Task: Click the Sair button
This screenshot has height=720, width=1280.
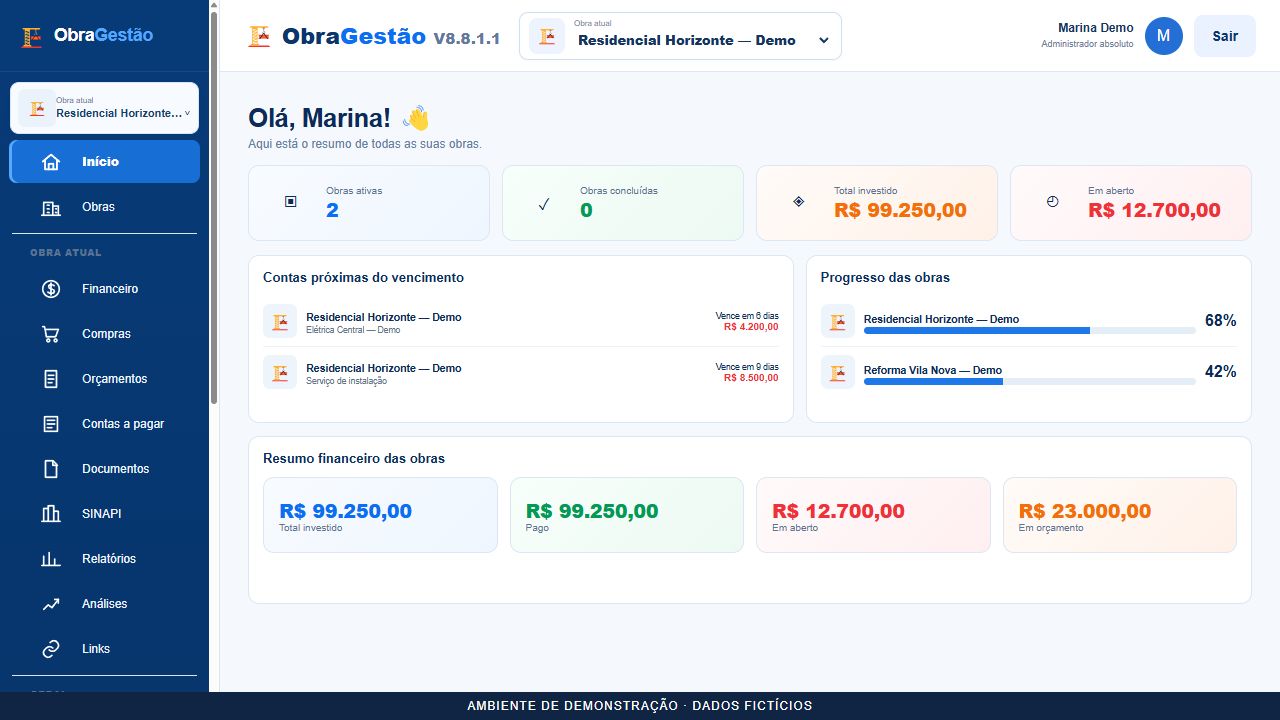Action: click(1225, 36)
